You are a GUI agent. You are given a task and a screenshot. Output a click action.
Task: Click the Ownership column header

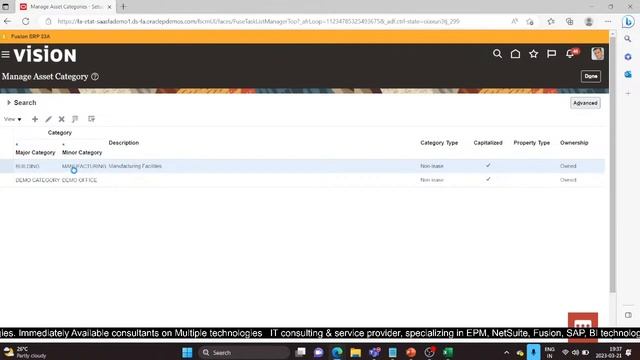(x=574, y=143)
